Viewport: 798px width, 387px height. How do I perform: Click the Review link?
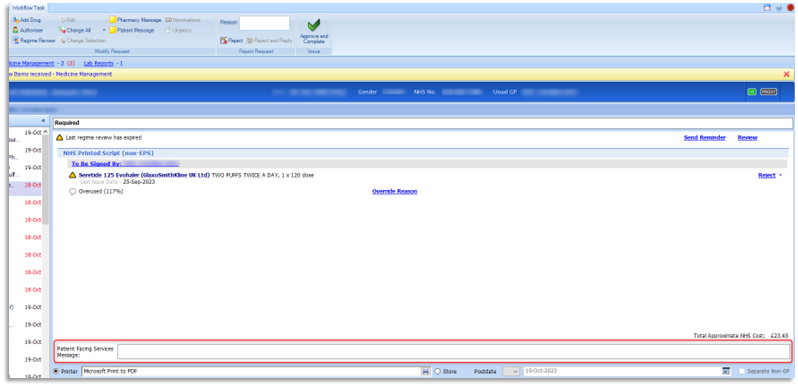pos(747,138)
